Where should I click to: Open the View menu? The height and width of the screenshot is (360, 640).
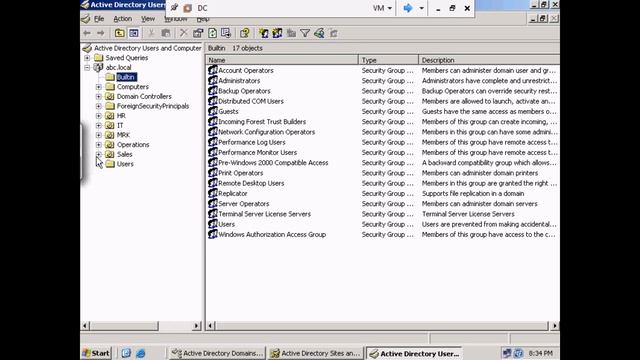pyautogui.click(x=148, y=19)
